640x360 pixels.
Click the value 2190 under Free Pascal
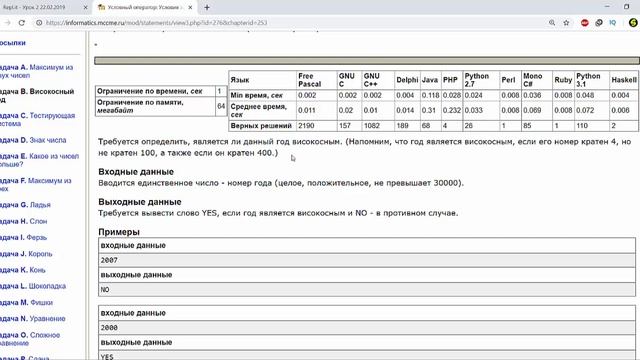(306, 126)
